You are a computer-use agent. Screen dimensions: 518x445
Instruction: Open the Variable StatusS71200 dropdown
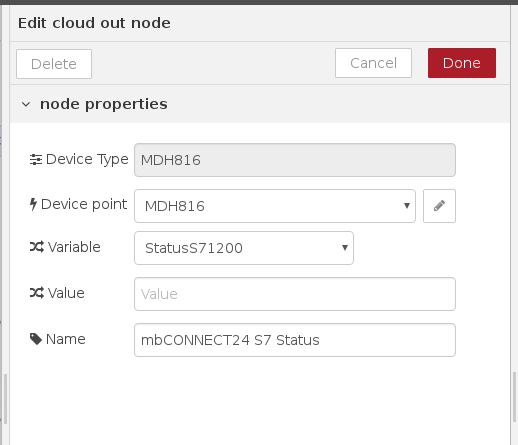pyautogui.click(x=244, y=248)
